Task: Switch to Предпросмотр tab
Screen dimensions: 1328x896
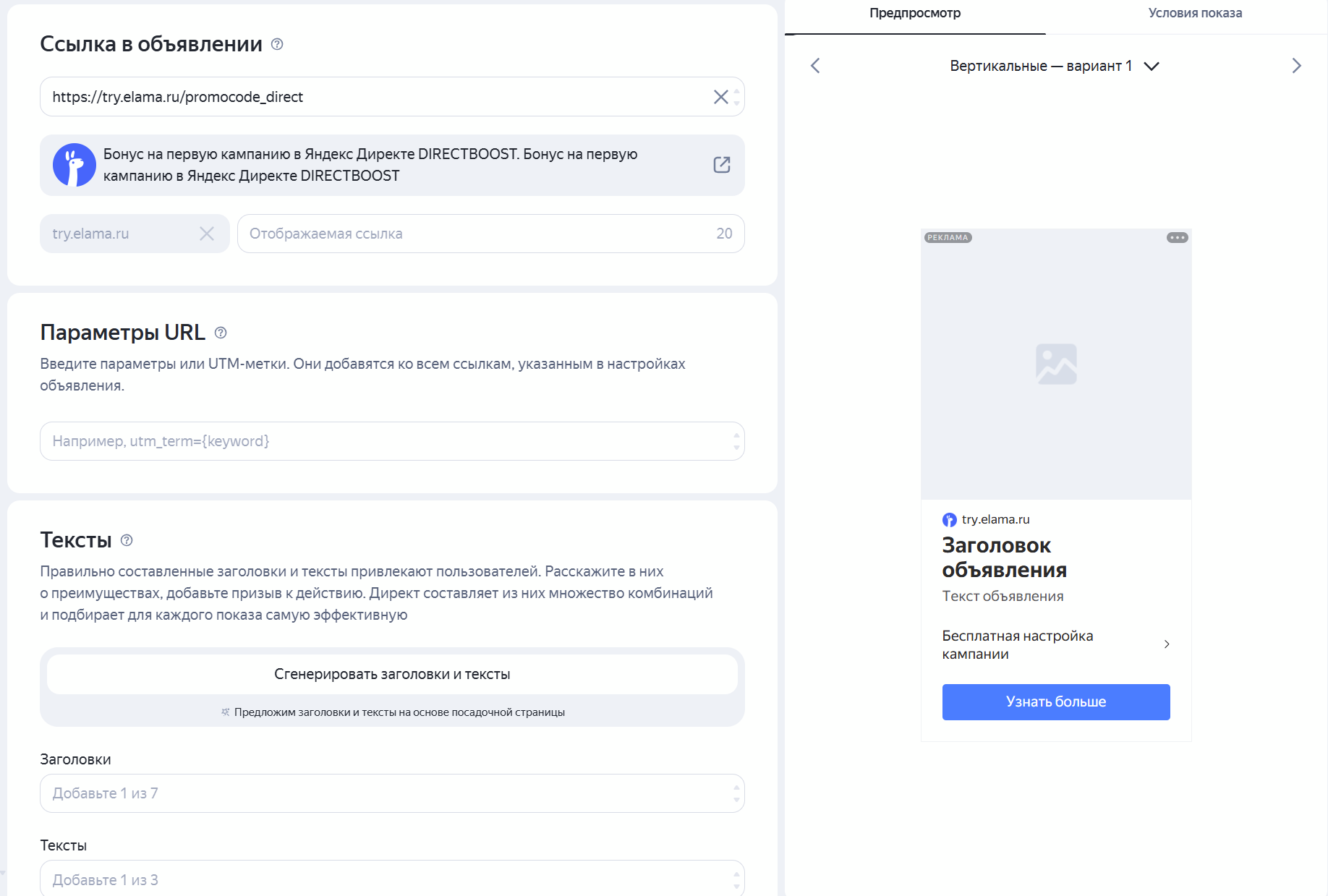Action: (915, 13)
